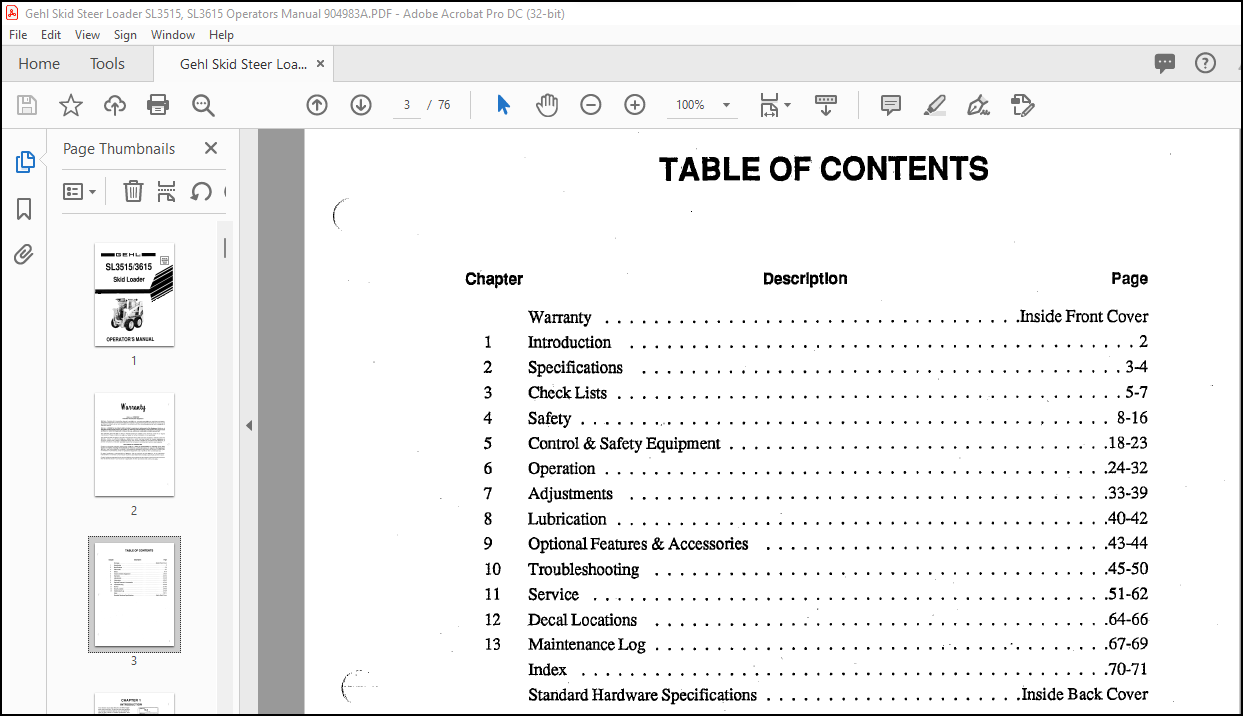Open the View menu
Viewport: 1243px width, 716px height.
(x=88, y=34)
